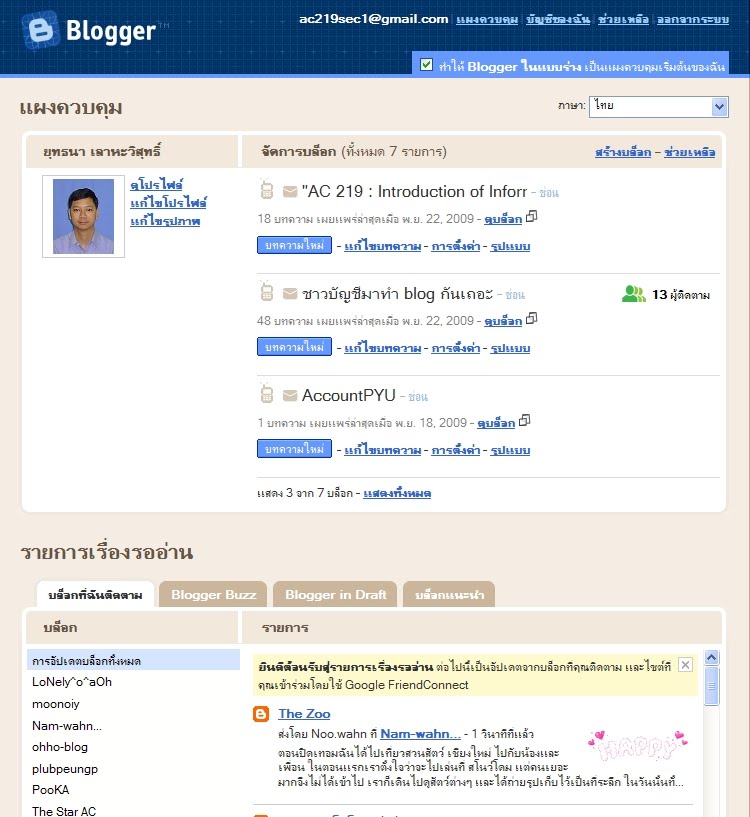Click orange Blogger icon next to The Zoo
Viewport: 750px width, 817px height.
(261, 714)
